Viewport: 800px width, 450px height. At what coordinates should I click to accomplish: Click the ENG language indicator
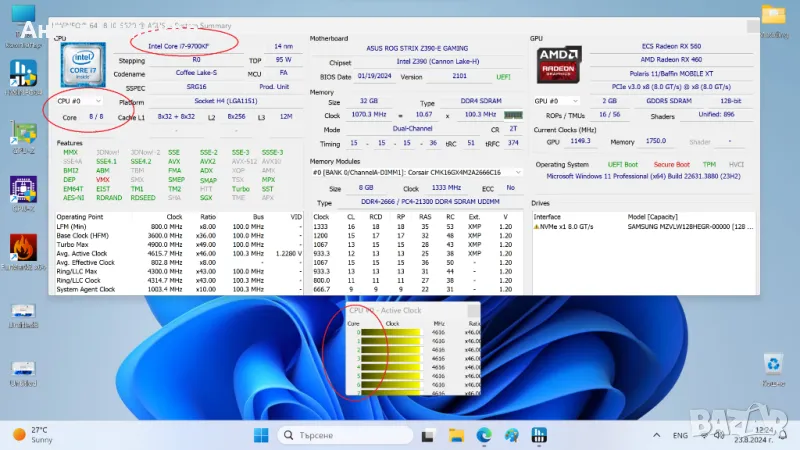tap(681, 435)
